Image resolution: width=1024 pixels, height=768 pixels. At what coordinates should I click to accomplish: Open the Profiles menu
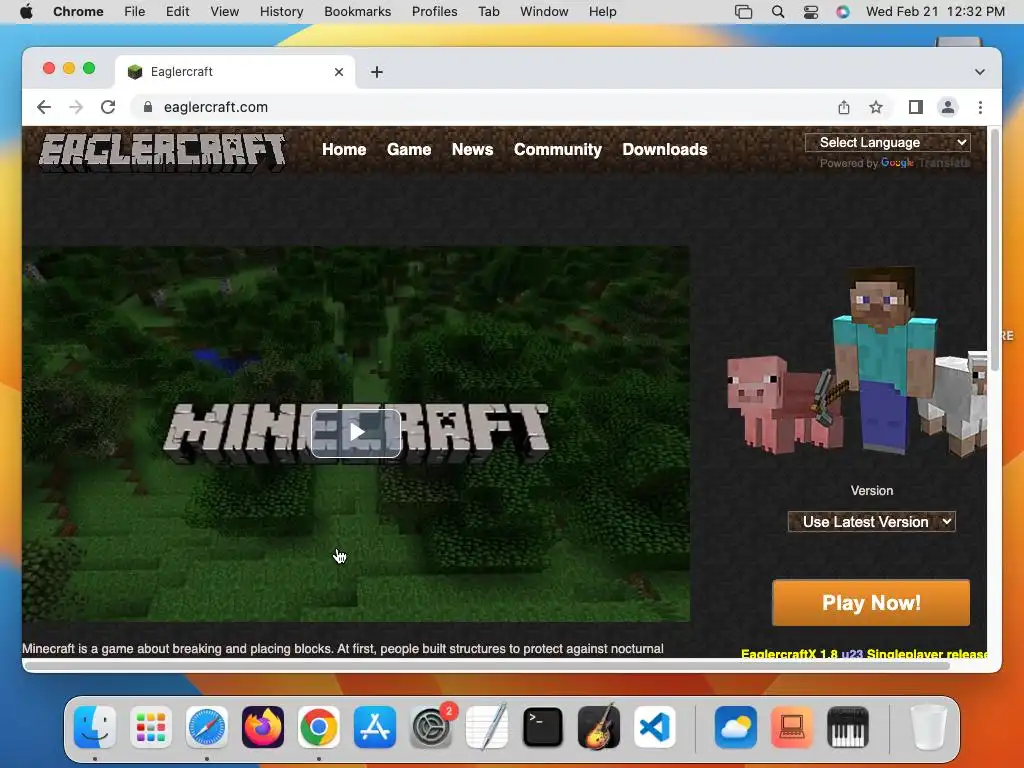click(434, 12)
